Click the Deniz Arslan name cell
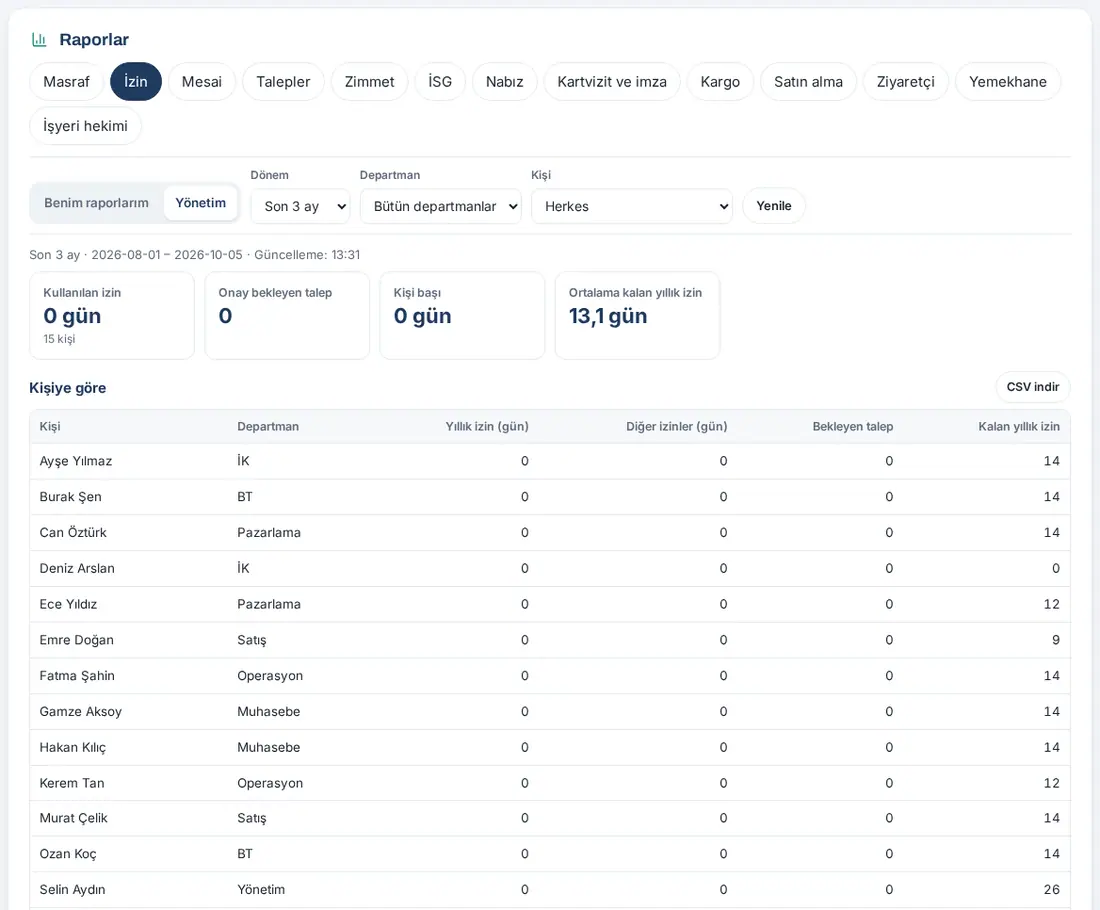Image resolution: width=1100 pixels, height=910 pixels. pyautogui.click(x=77, y=568)
